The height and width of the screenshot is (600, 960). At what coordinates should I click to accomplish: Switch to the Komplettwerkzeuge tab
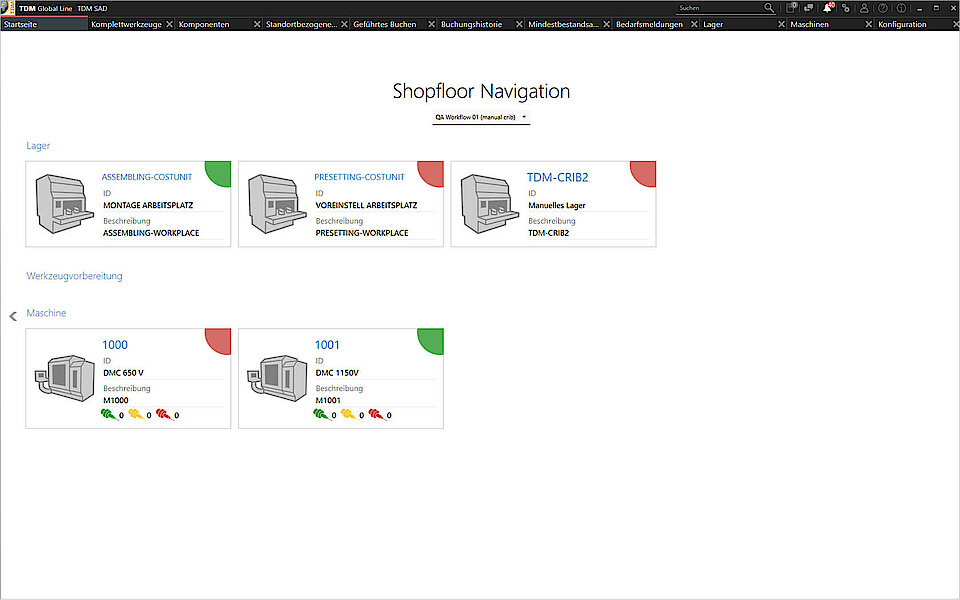pos(125,24)
